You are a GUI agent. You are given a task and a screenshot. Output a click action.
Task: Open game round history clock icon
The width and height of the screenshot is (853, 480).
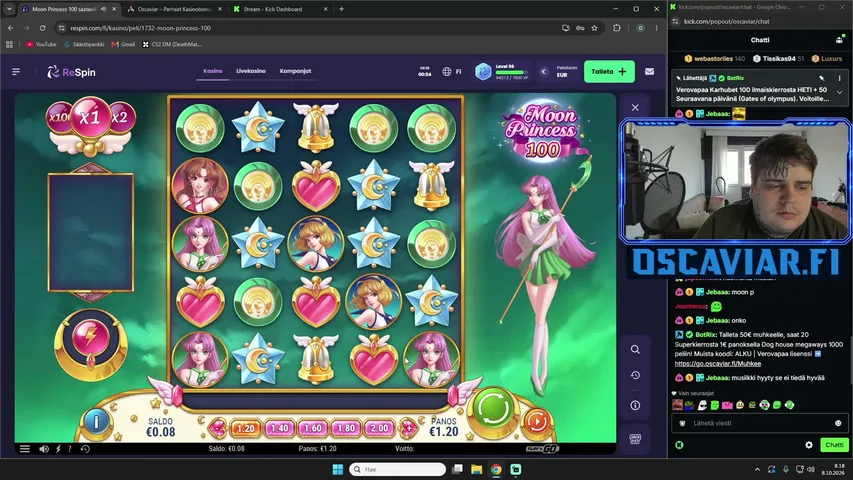(85, 449)
